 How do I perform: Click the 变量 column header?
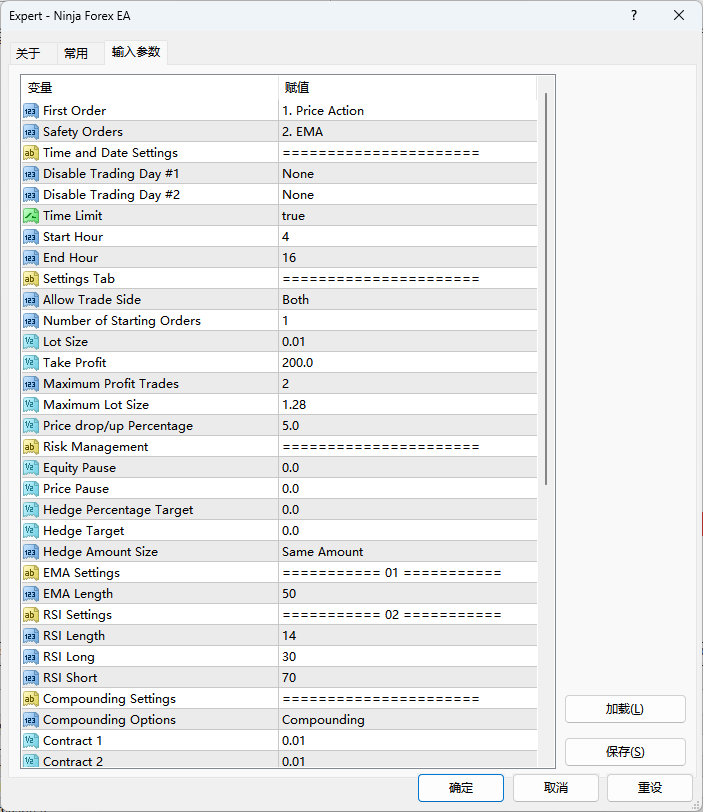(150, 88)
